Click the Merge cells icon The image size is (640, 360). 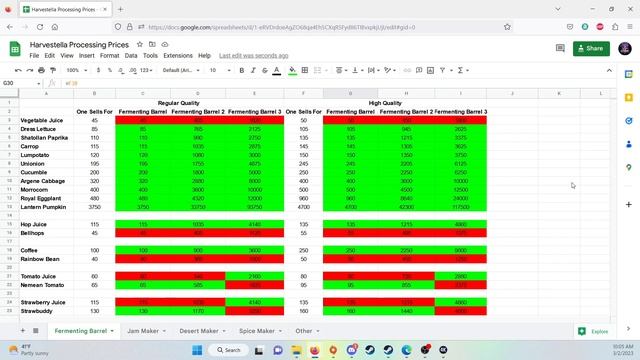318,71
